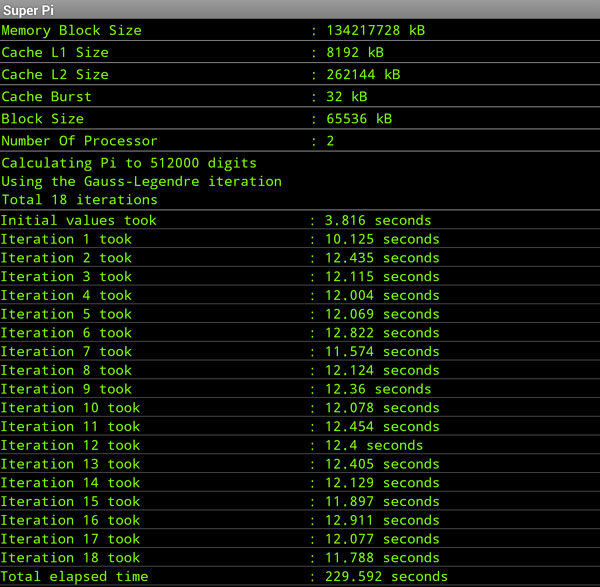Click the Total 18 iterations line
Screen dimensions: 600x587
pos(79,200)
